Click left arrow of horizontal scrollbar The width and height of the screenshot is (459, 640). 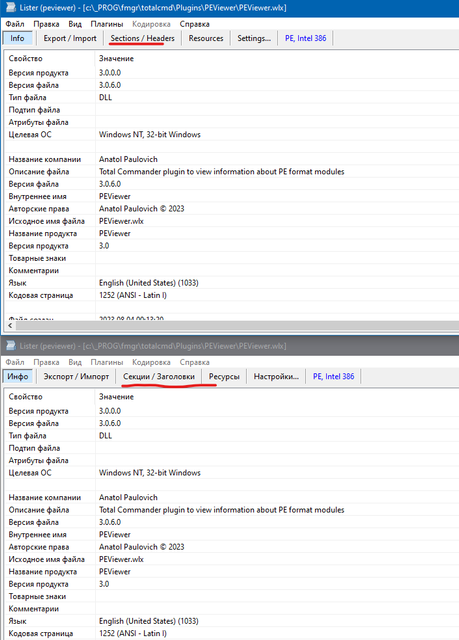point(10,325)
